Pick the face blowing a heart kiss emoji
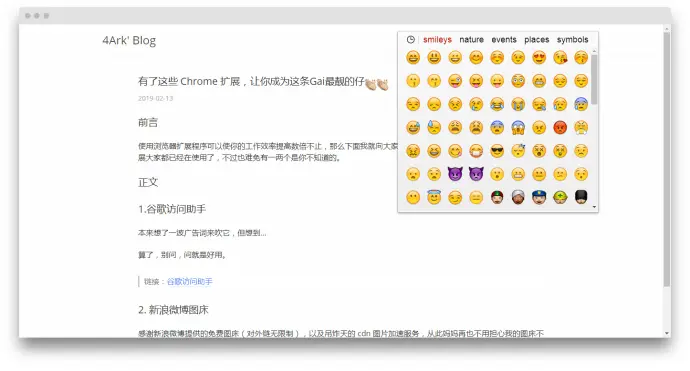The image size is (690, 371). pos(560,57)
